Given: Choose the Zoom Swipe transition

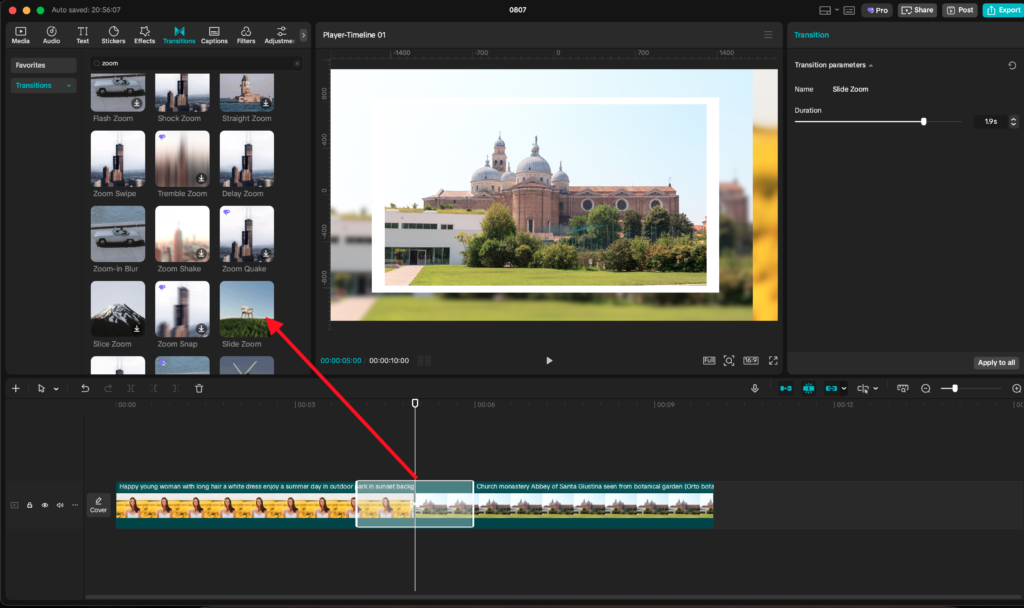Looking at the screenshot, I should 118,159.
